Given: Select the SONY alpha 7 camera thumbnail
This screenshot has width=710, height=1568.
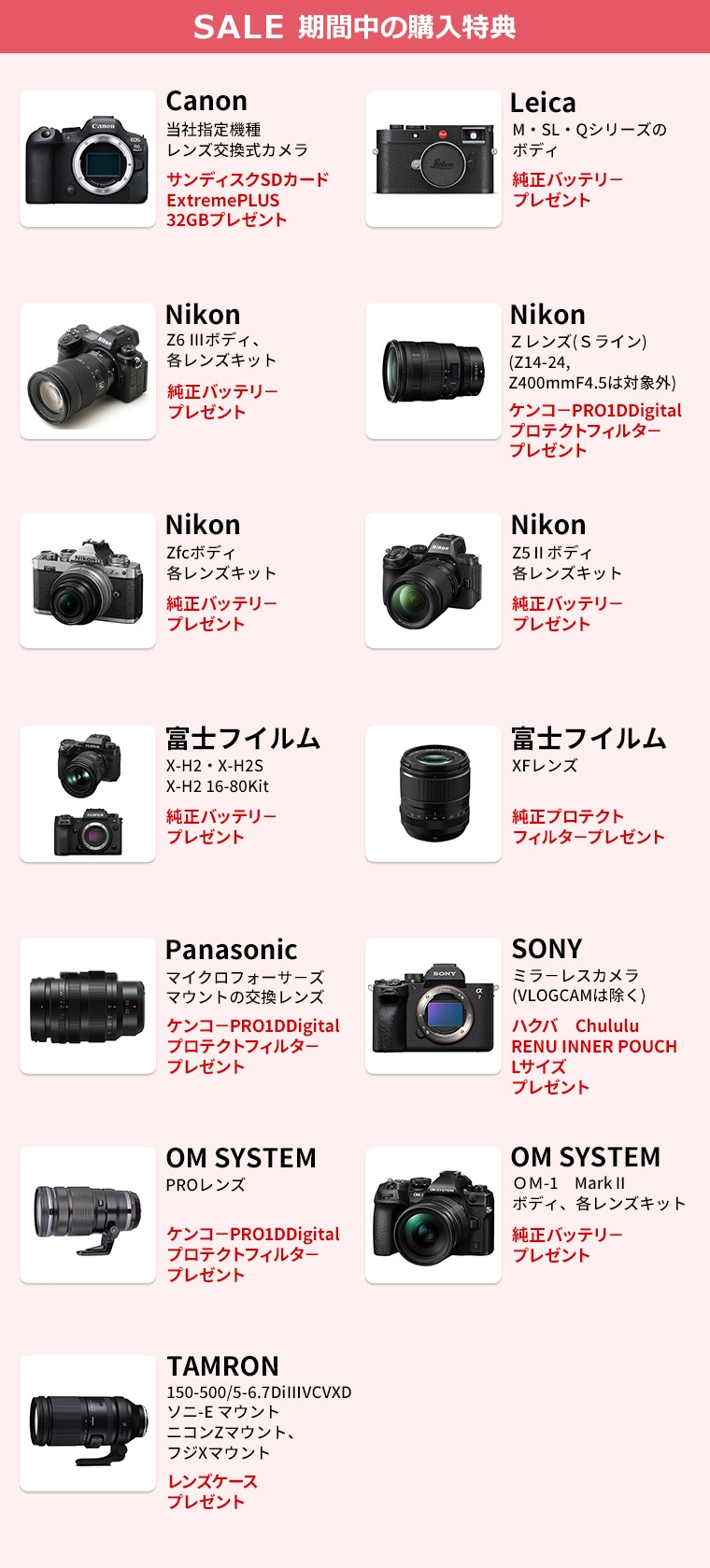Looking at the screenshot, I should pyautogui.click(x=433, y=1006).
